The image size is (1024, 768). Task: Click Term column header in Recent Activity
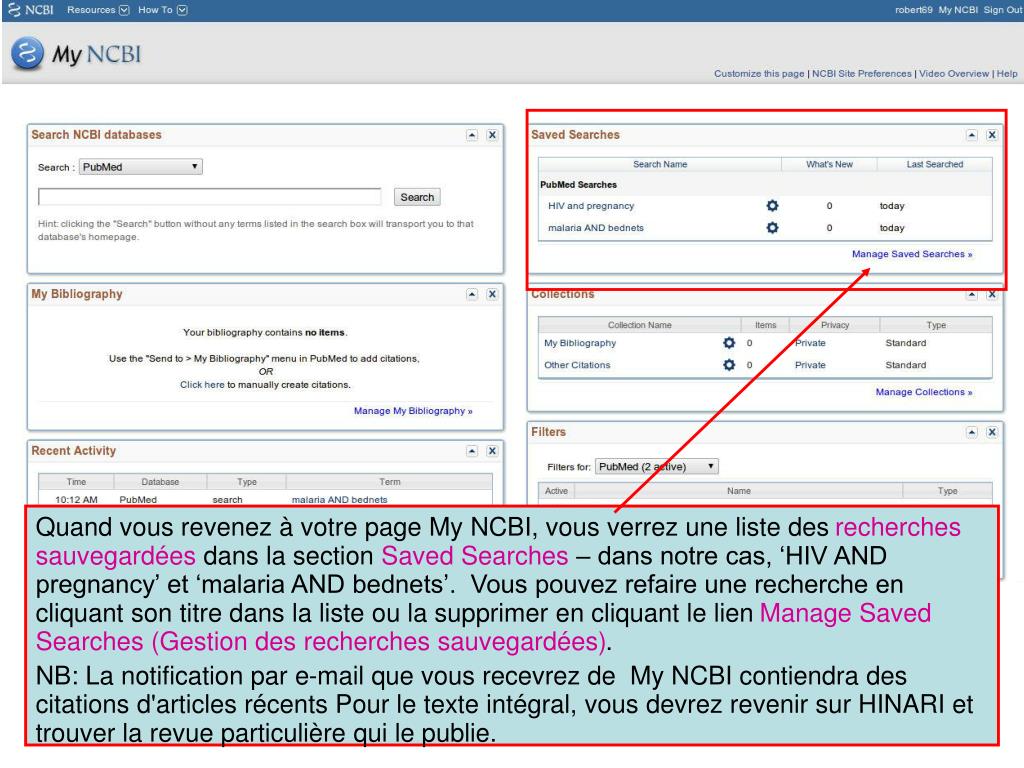pos(389,482)
